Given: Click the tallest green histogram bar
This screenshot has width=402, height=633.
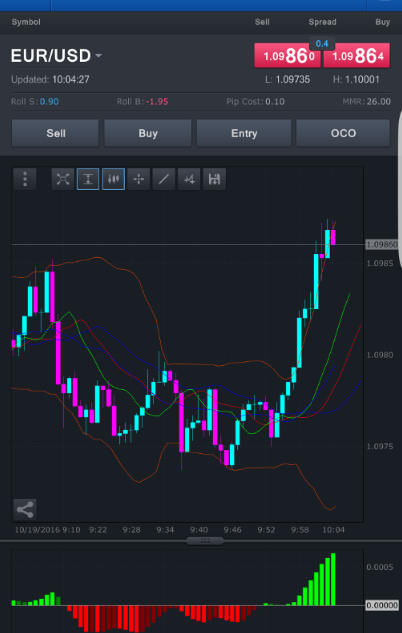Looking at the screenshot, I should [x=333, y=579].
